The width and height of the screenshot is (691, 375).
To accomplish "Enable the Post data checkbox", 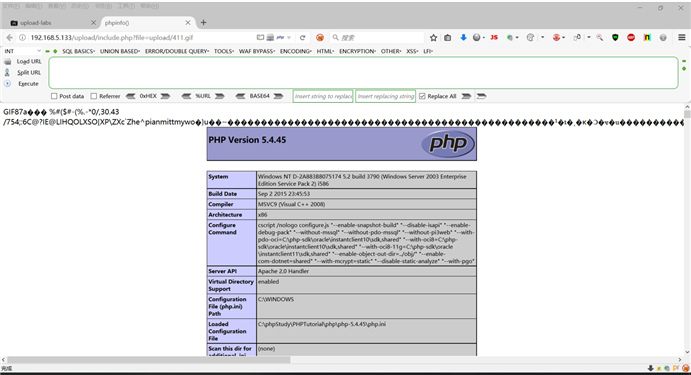I will tap(54, 96).
